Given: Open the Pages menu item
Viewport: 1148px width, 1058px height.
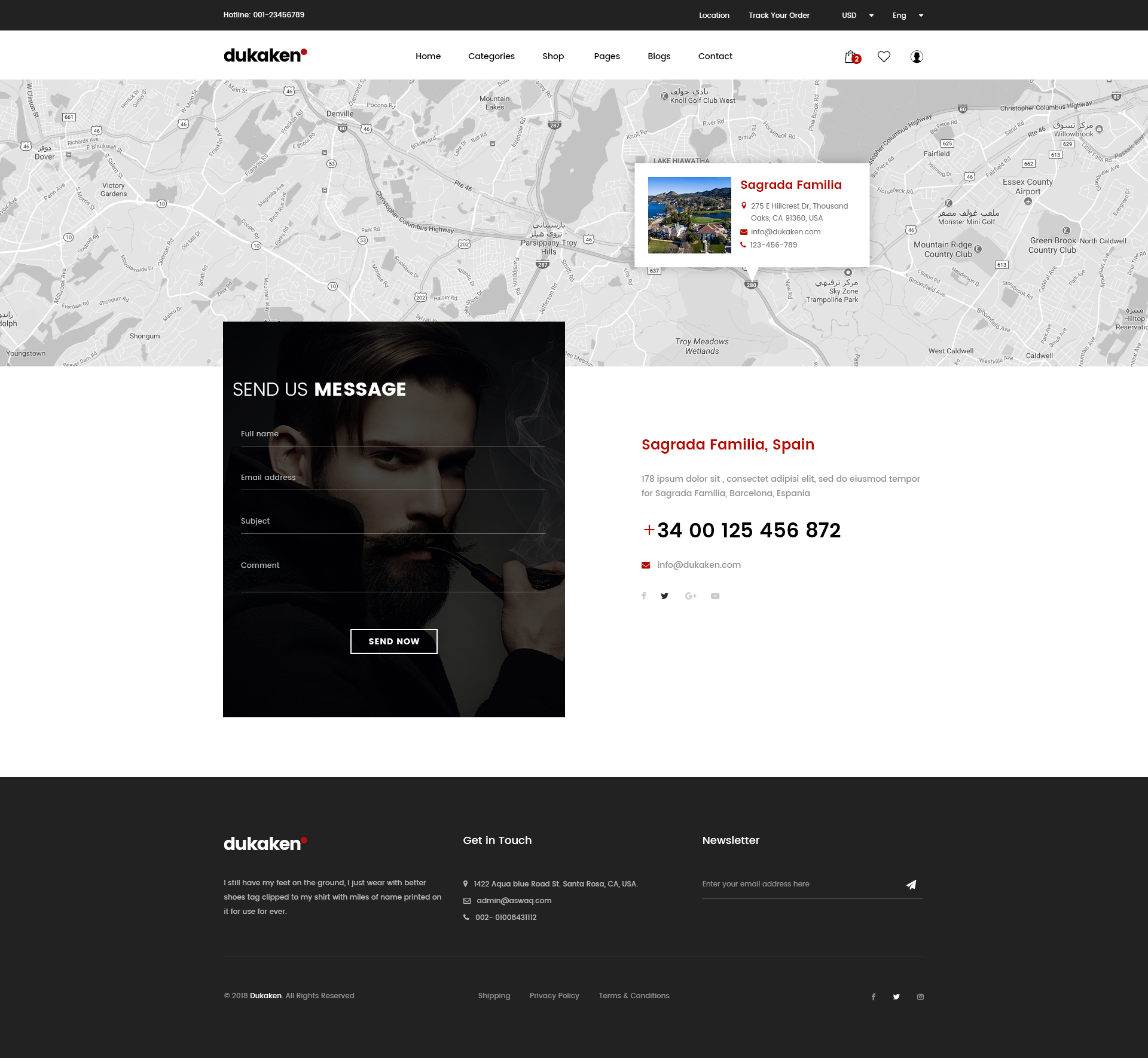Looking at the screenshot, I should (606, 56).
